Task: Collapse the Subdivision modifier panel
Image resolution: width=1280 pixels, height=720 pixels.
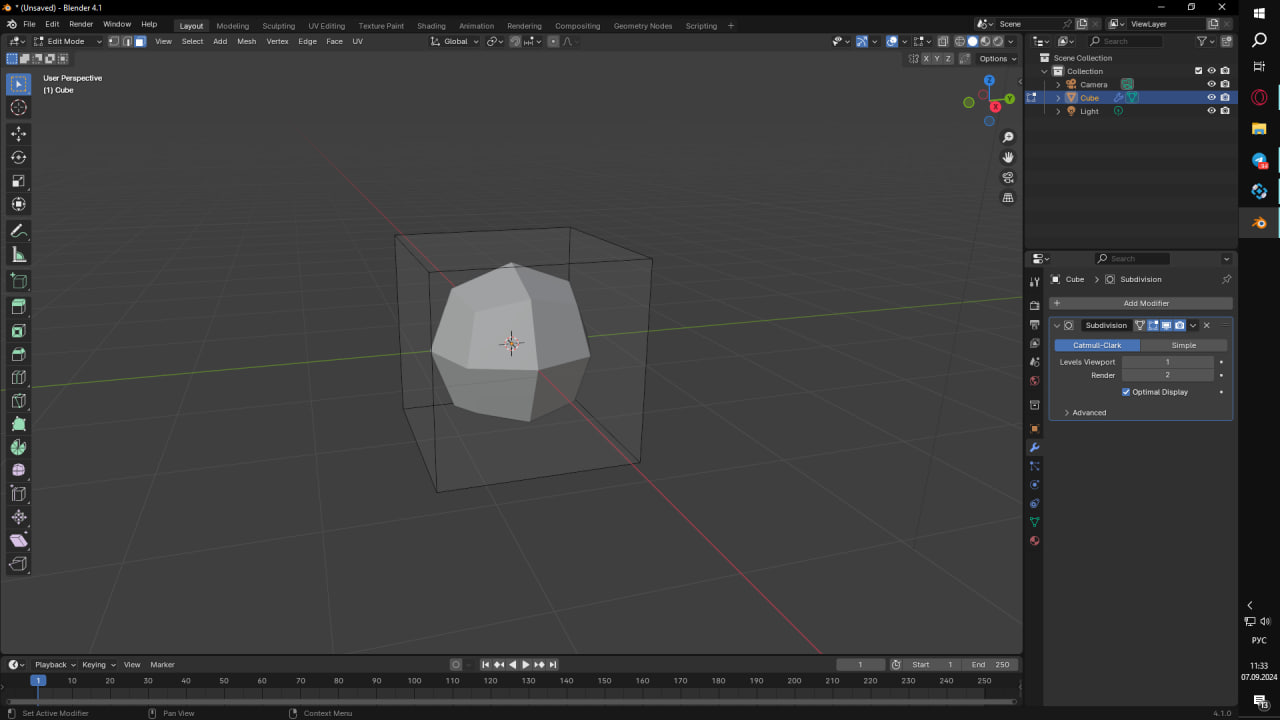Action: [1057, 326]
